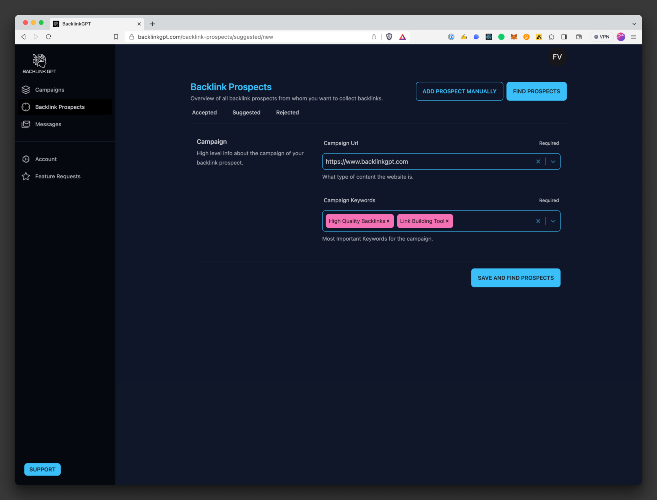The width and height of the screenshot is (657, 500).
Task: Reload the current page
Action: tap(49, 37)
